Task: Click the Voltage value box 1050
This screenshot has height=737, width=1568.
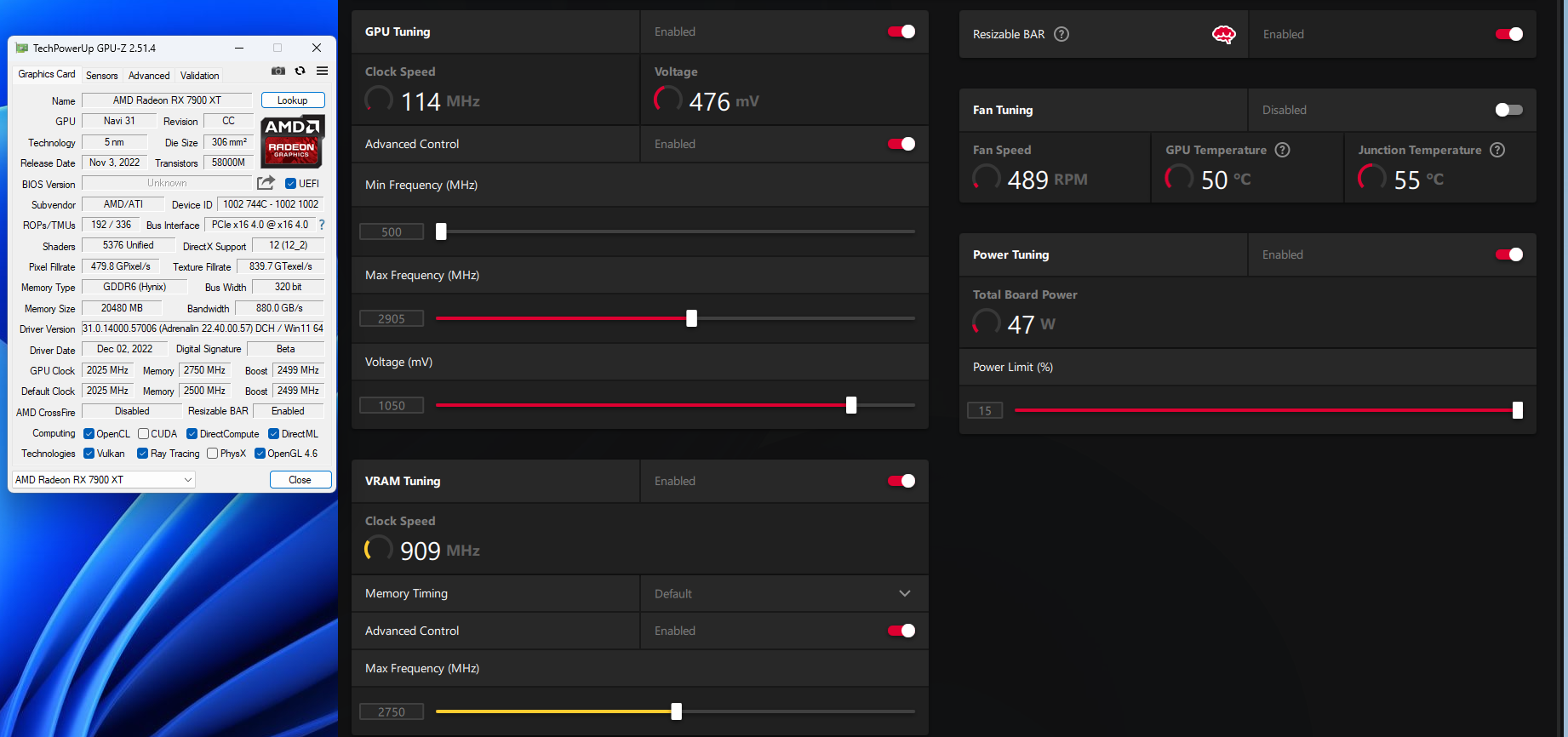Action: [392, 405]
